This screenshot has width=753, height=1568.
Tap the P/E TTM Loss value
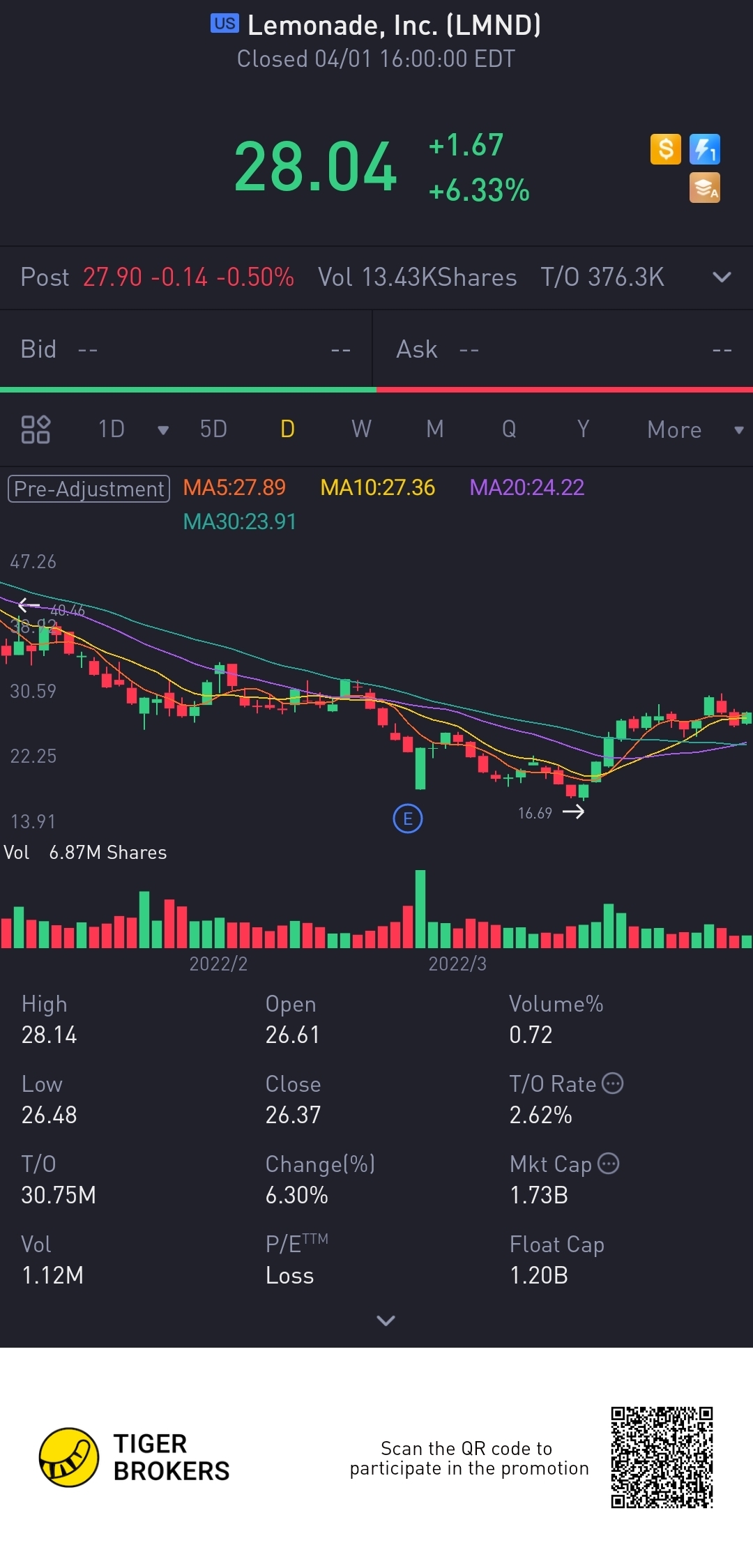point(289,1275)
